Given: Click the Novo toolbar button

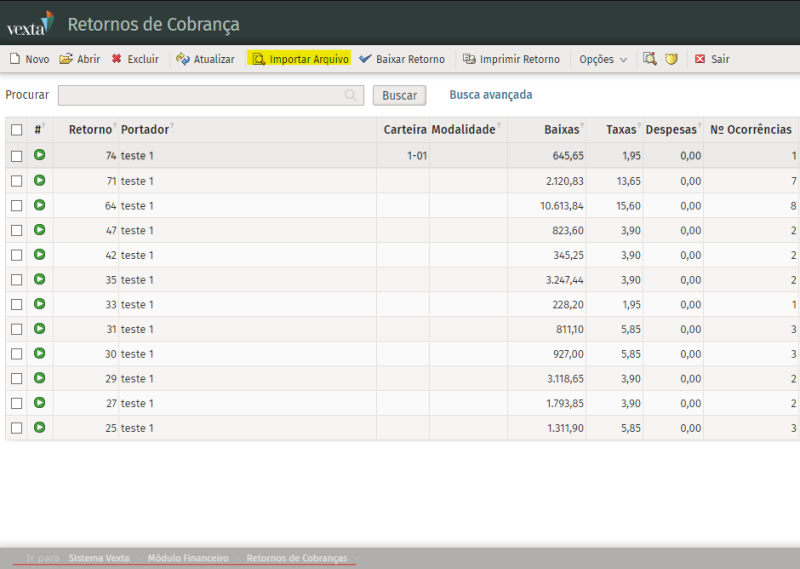Looking at the screenshot, I should tap(29, 59).
